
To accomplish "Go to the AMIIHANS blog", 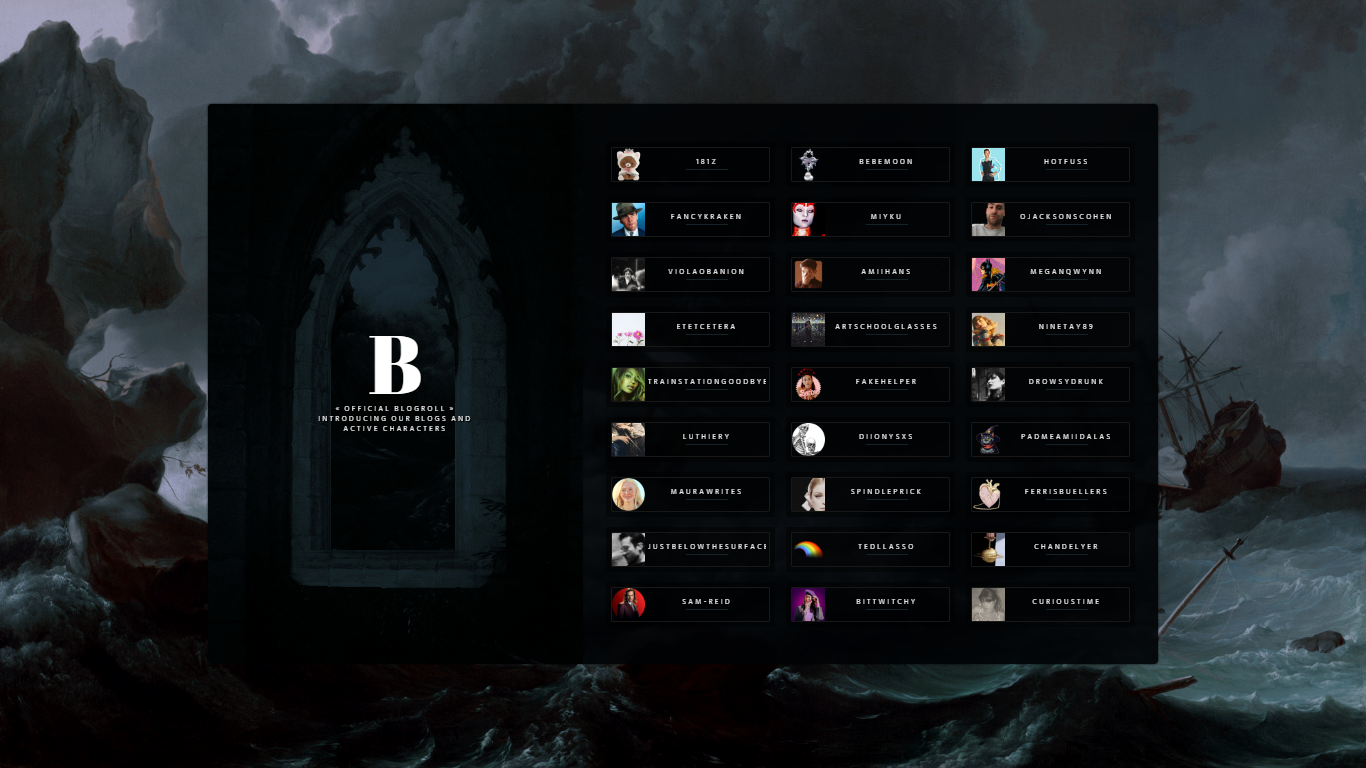I will tap(886, 272).
